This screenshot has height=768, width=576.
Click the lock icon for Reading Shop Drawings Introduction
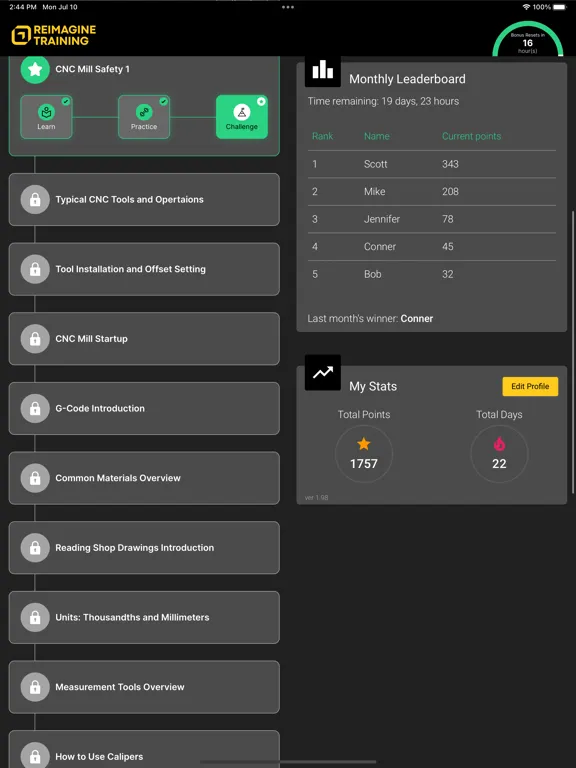pos(35,548)
